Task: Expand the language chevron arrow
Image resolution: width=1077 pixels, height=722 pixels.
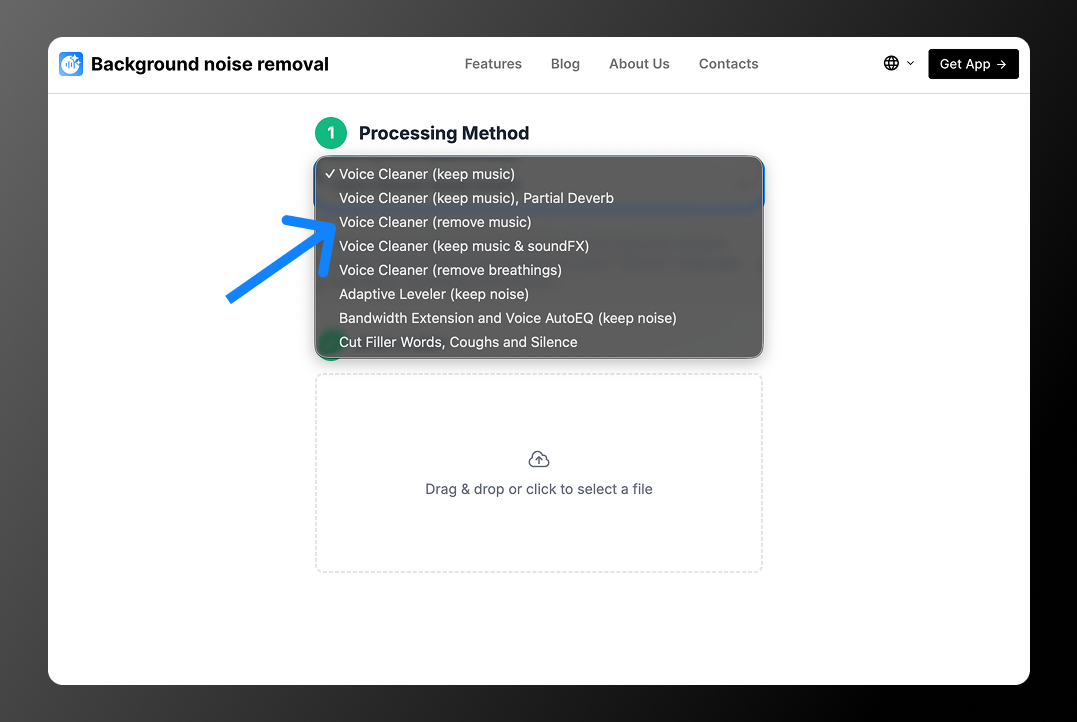Action: tap(910, 64)
